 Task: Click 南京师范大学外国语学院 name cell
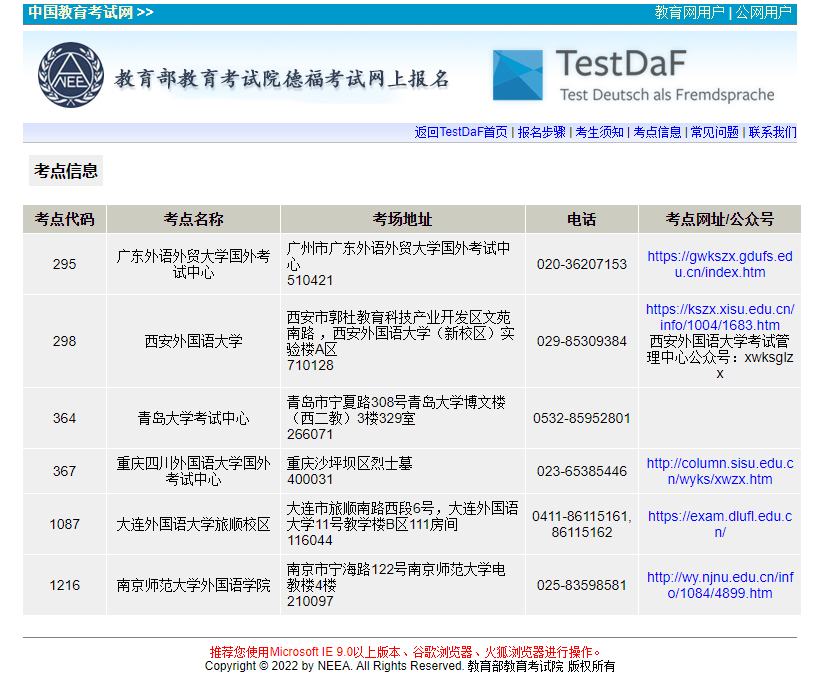[x=193, y=585]
